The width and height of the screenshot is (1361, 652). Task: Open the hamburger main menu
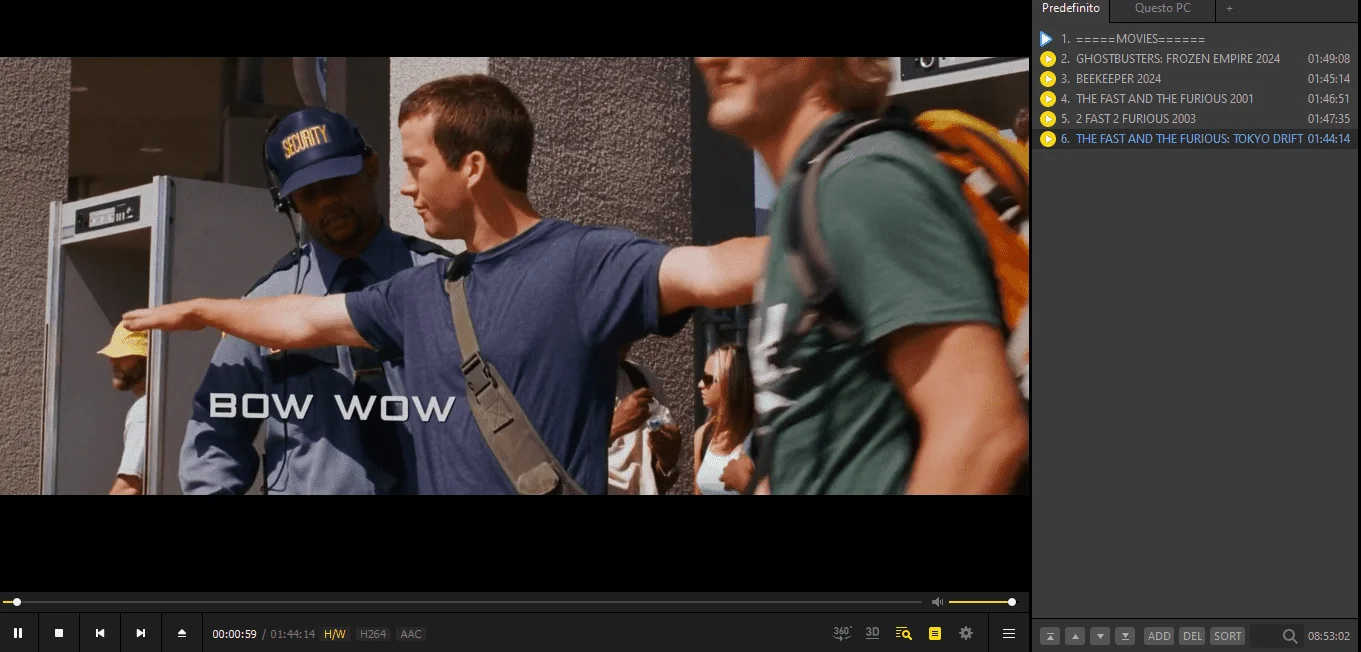1009,633
